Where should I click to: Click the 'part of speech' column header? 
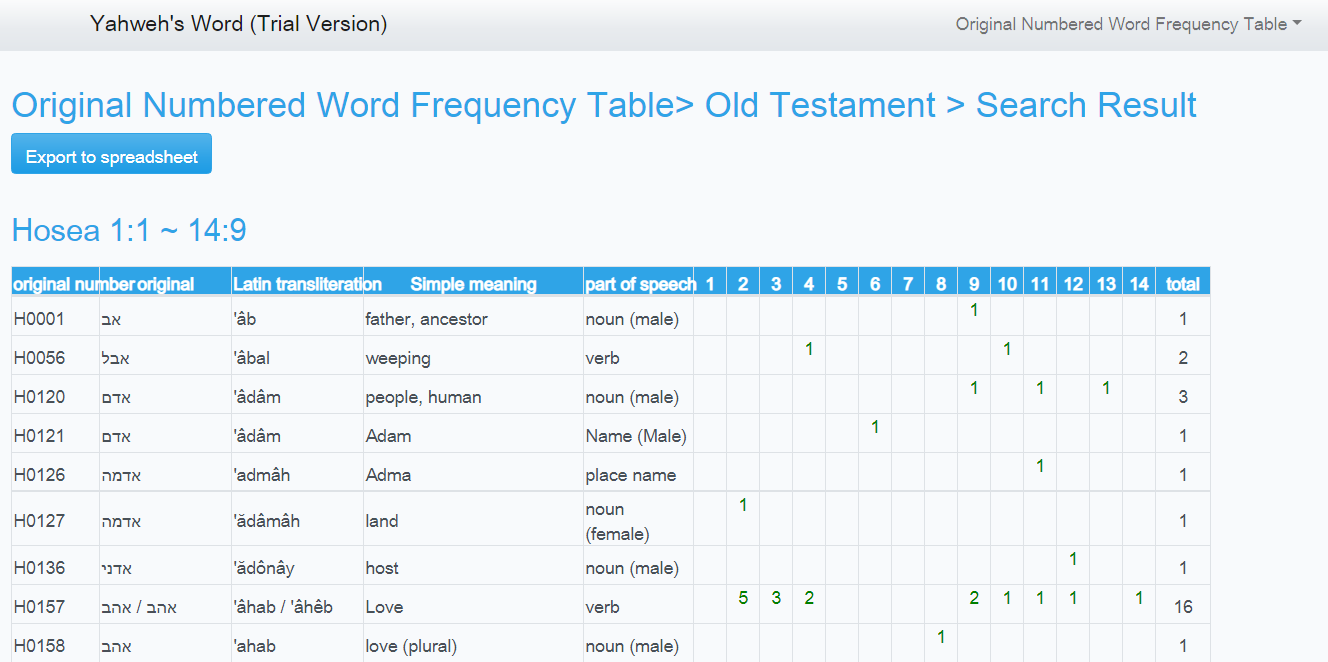(638, 284)
